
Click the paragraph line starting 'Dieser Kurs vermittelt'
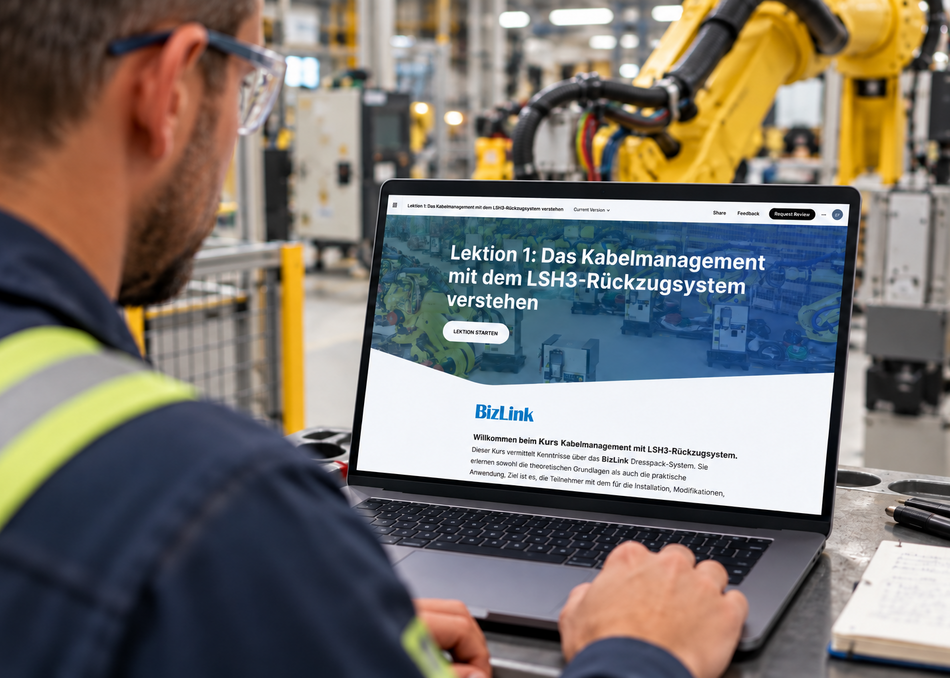[x=589, y=458]
